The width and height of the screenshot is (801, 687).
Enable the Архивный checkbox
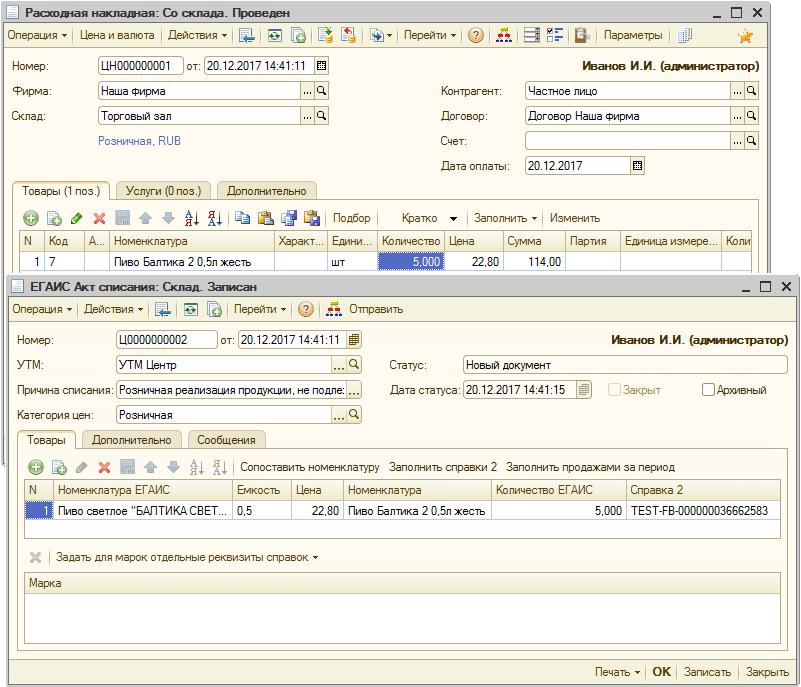709,390
